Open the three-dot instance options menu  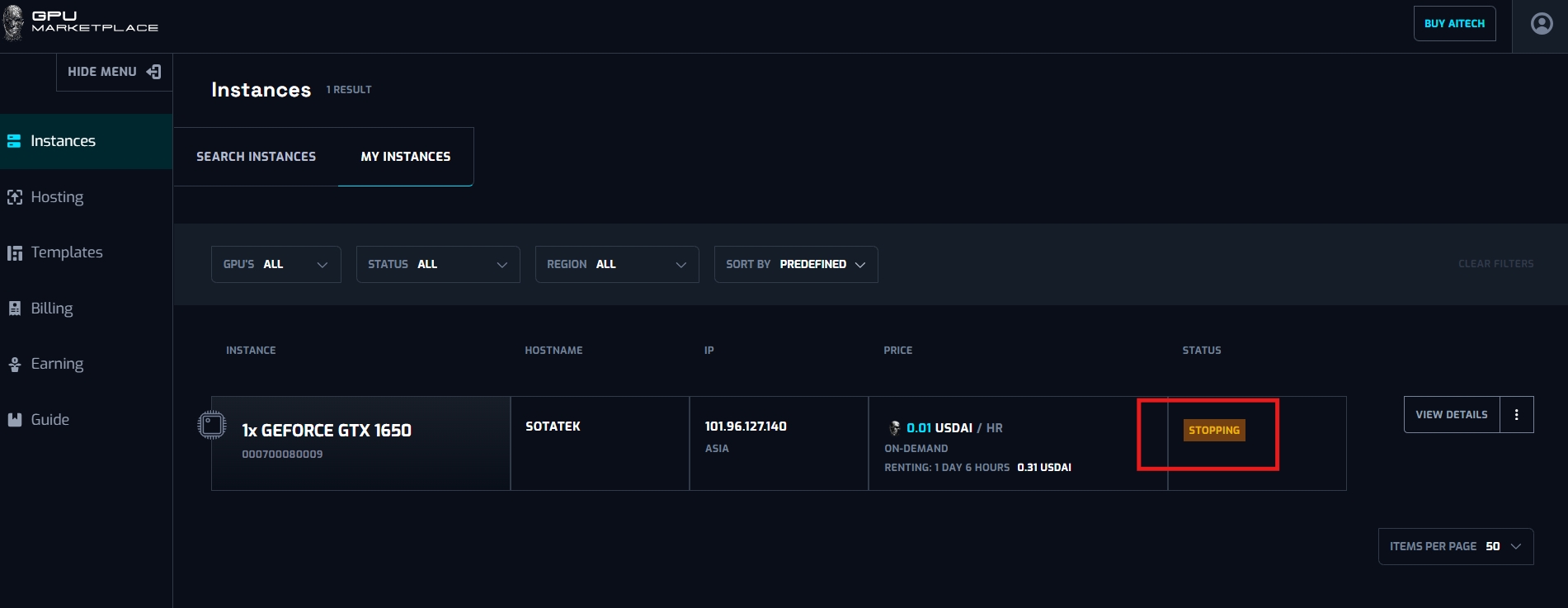click(x=1516, y=415)
